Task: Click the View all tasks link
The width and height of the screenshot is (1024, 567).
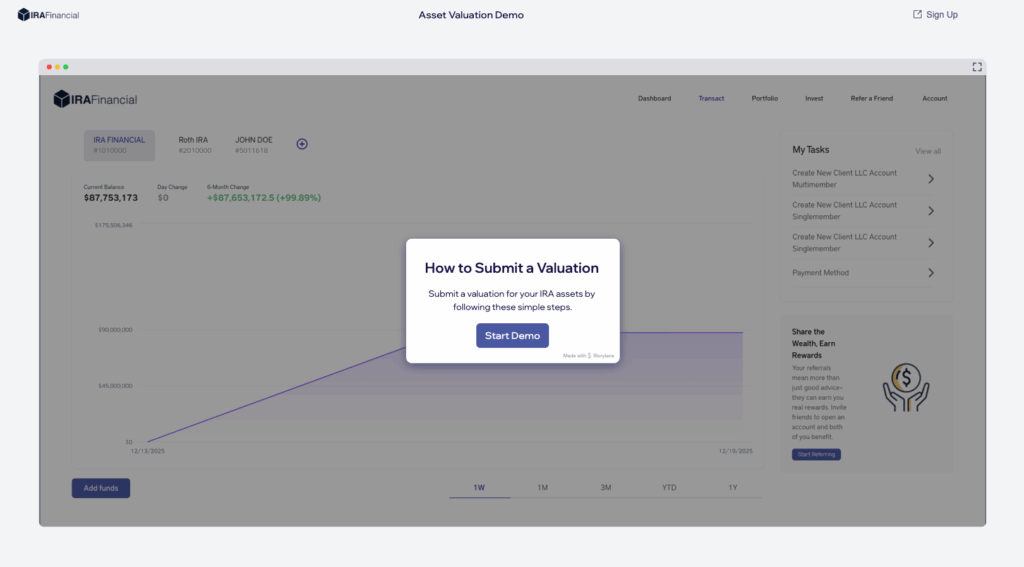Action: pos(927,151)
